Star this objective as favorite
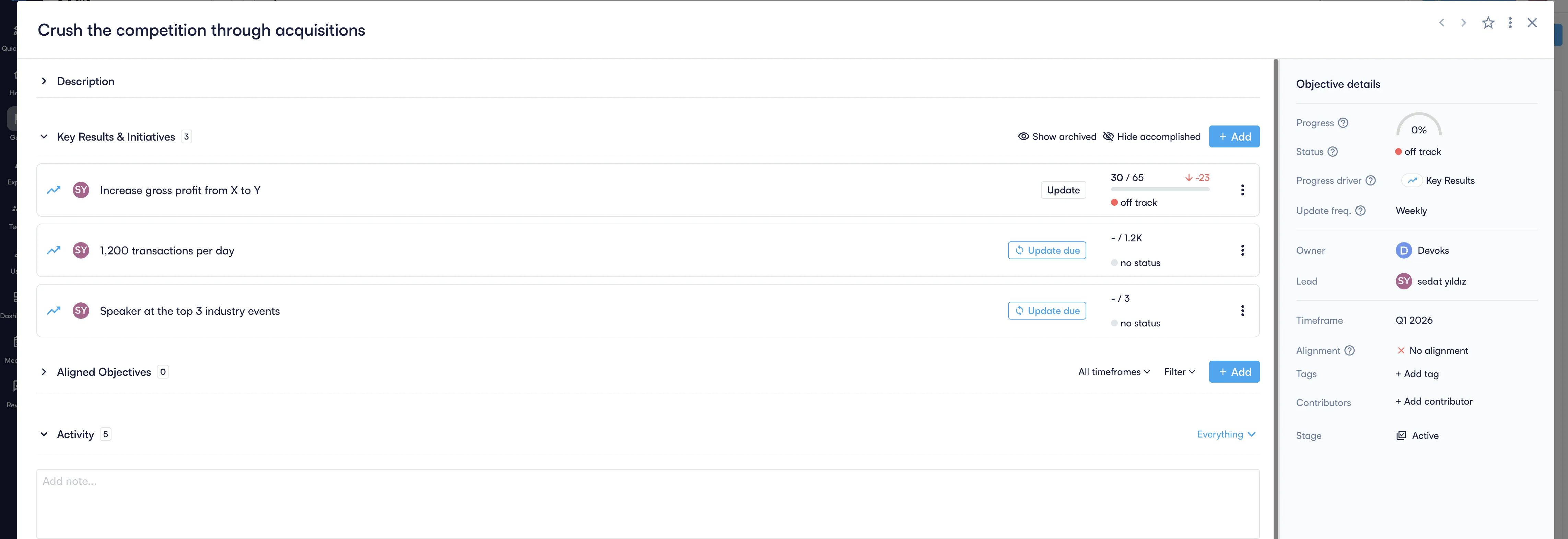 tap(1488, 23)
